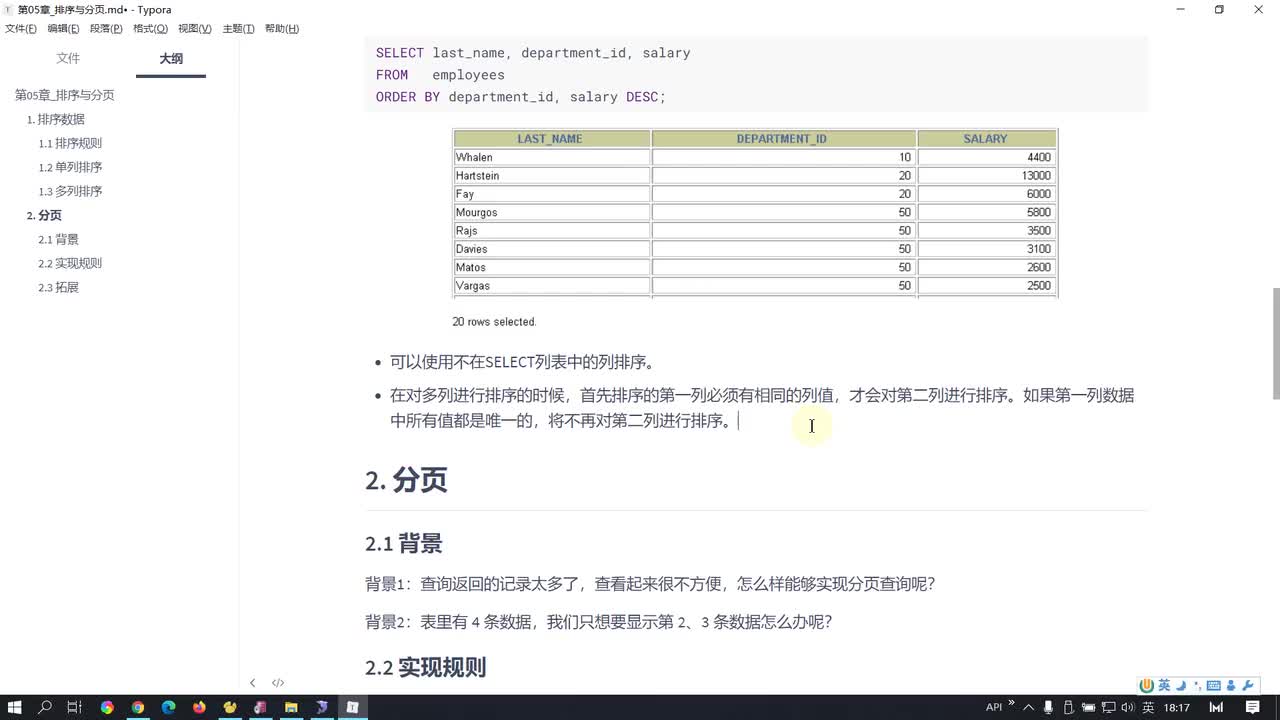Viewport: 1280px width, 720px height.
Task: Jump to outline item 1.3 多列排序
Action: 70,191
